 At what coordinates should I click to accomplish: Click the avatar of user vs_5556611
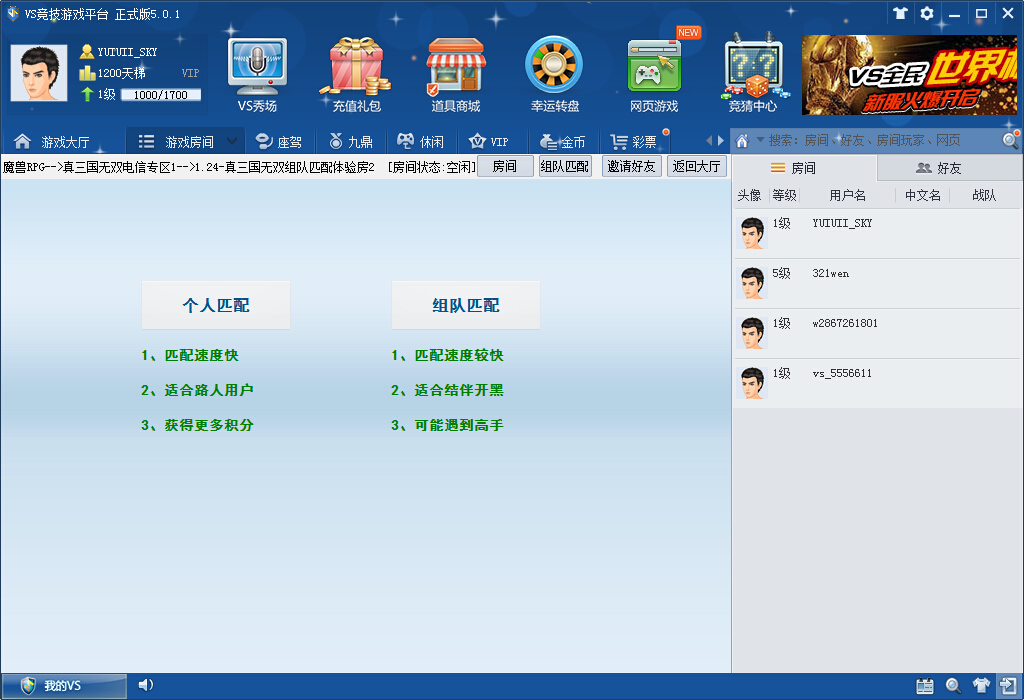[x=752, y=383]
